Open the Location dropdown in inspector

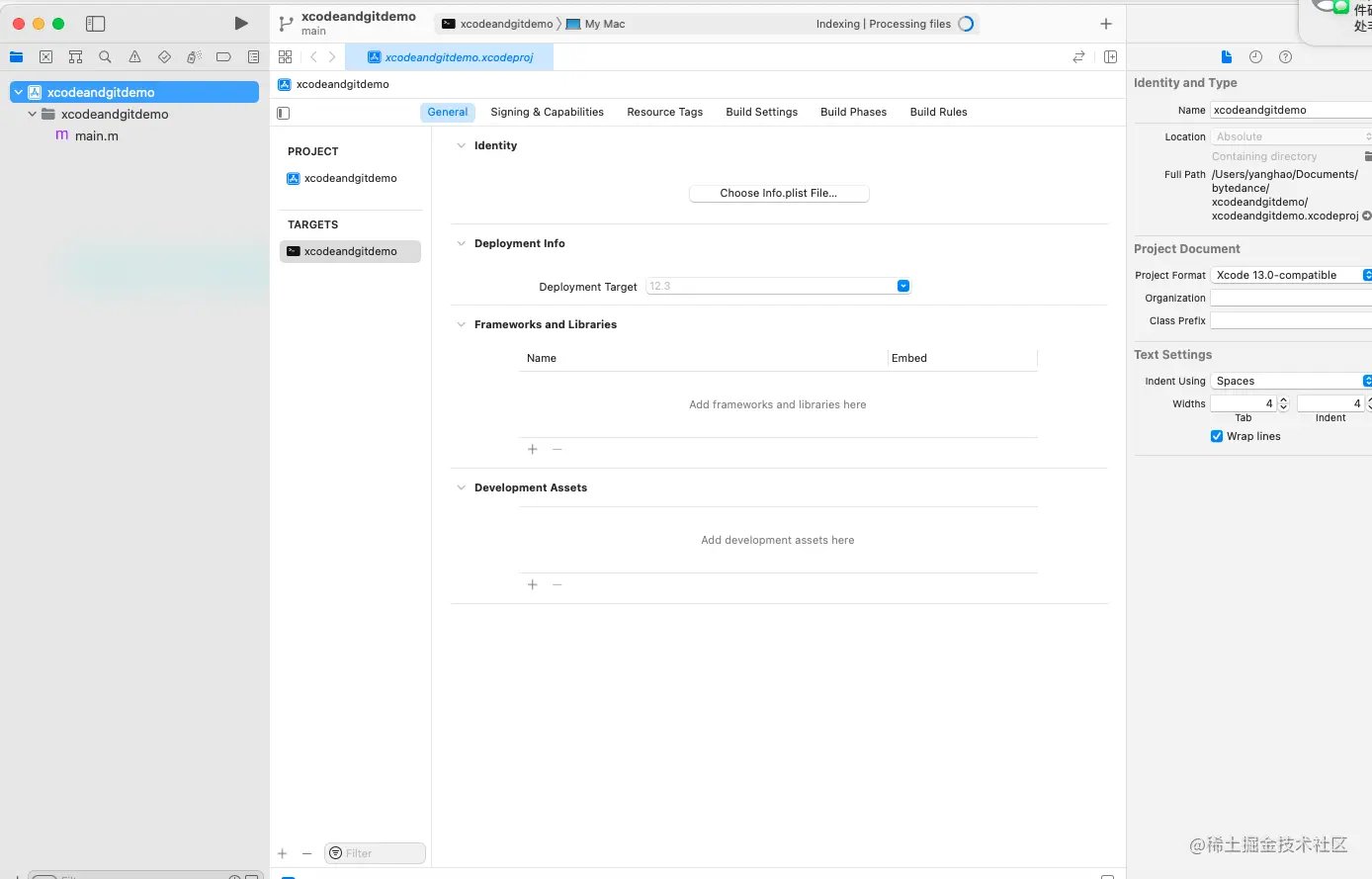(x=1291, y=136)
